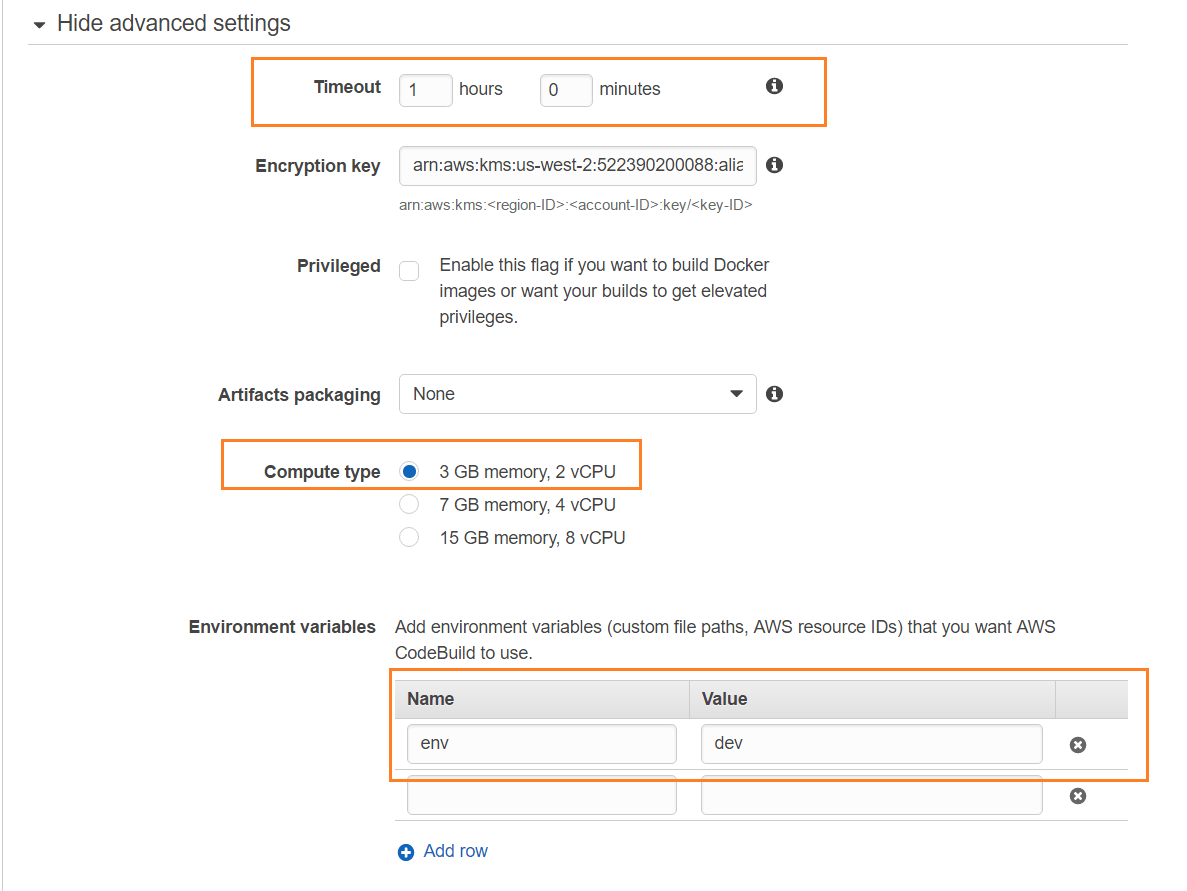1187x891 pixels.
Task: Focus the Encryption key input
Action: [577, 165]
